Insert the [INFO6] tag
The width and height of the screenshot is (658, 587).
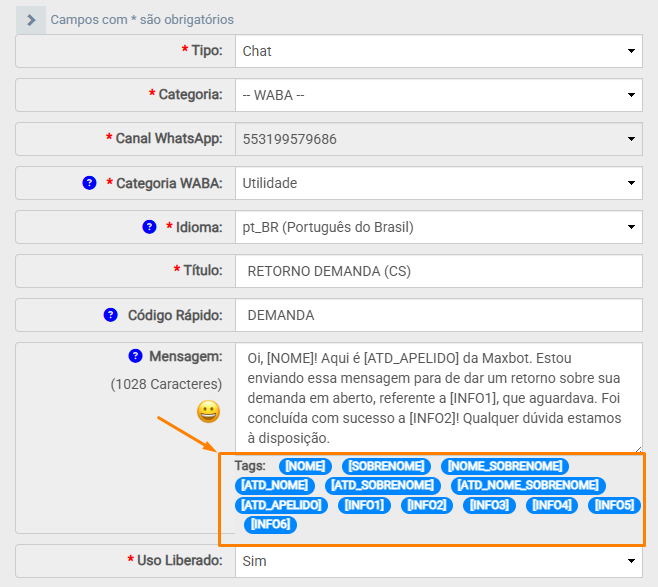tap(270, 524)
